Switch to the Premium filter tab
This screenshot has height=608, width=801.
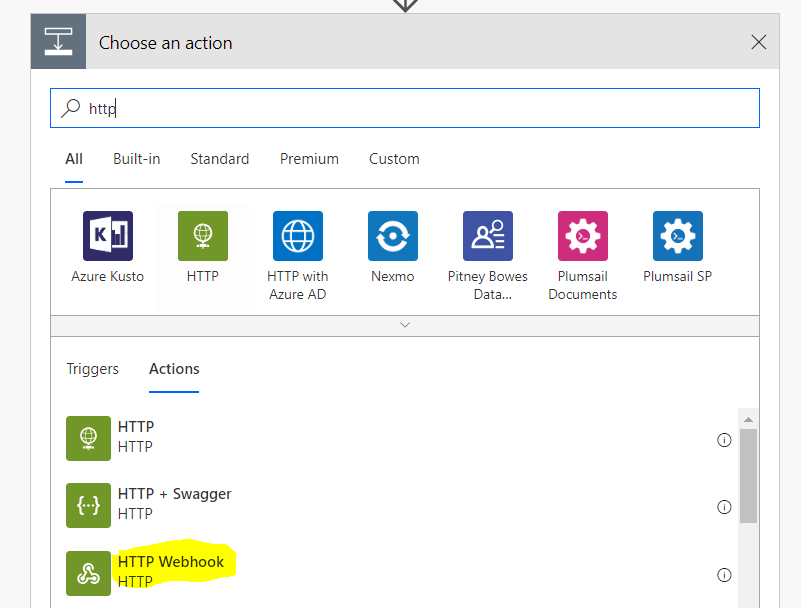(x=309, y=159)
